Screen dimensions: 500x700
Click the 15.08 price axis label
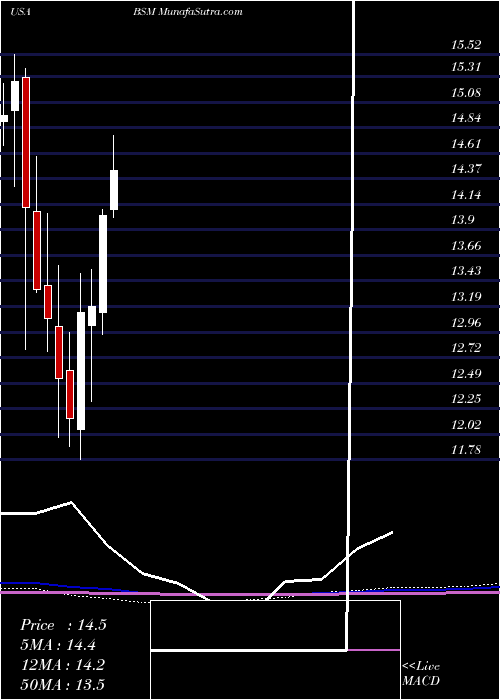[466, 93]
